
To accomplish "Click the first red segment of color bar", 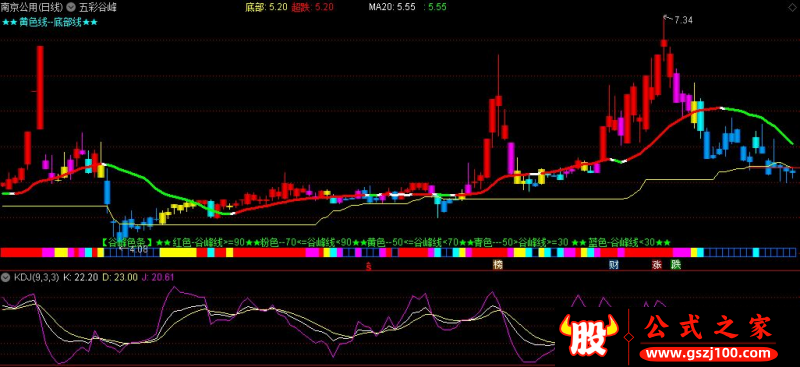I will [x=21, y=252].
